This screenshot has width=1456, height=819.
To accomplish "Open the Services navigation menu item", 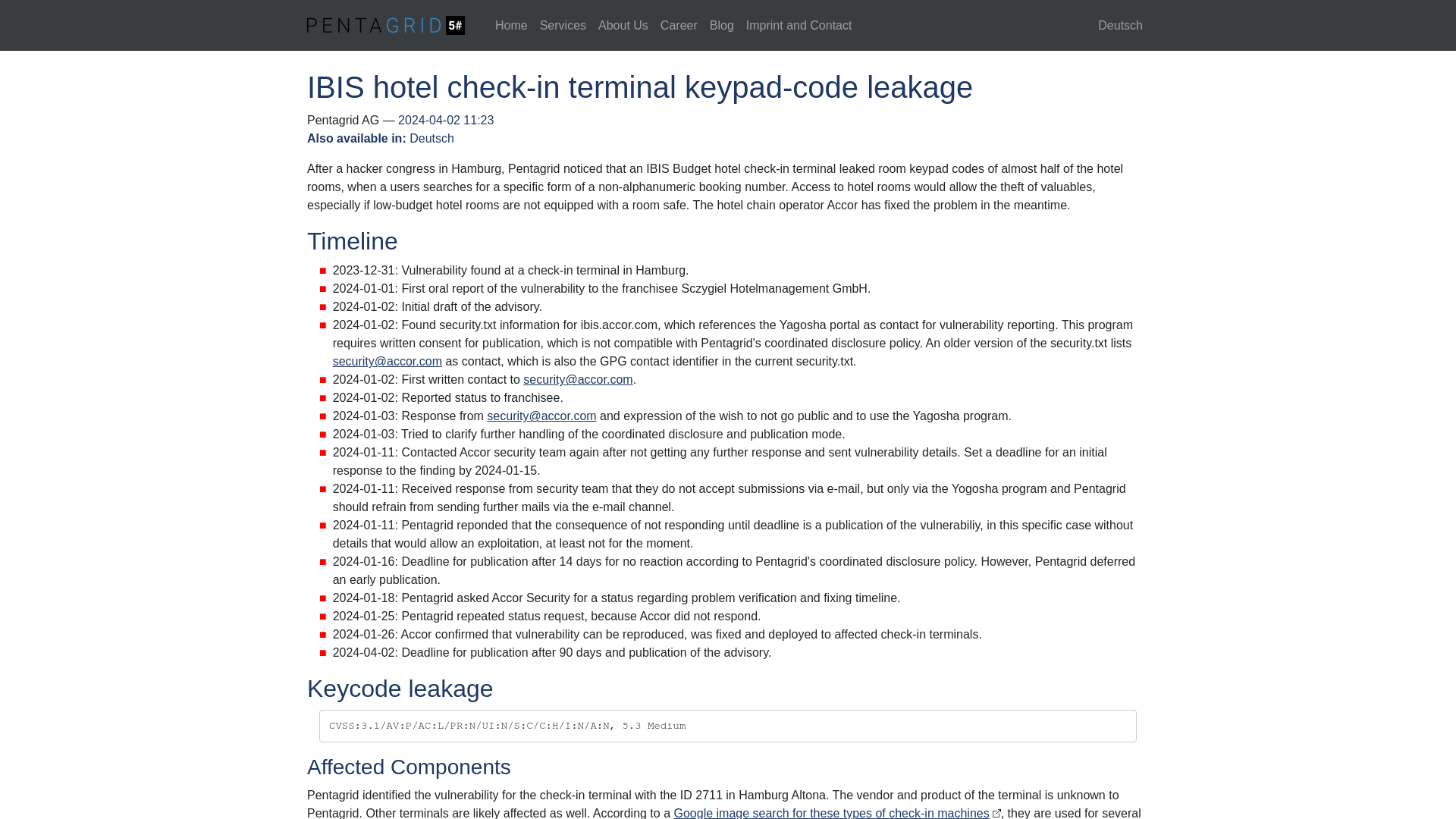I will (x=562, y=25).
